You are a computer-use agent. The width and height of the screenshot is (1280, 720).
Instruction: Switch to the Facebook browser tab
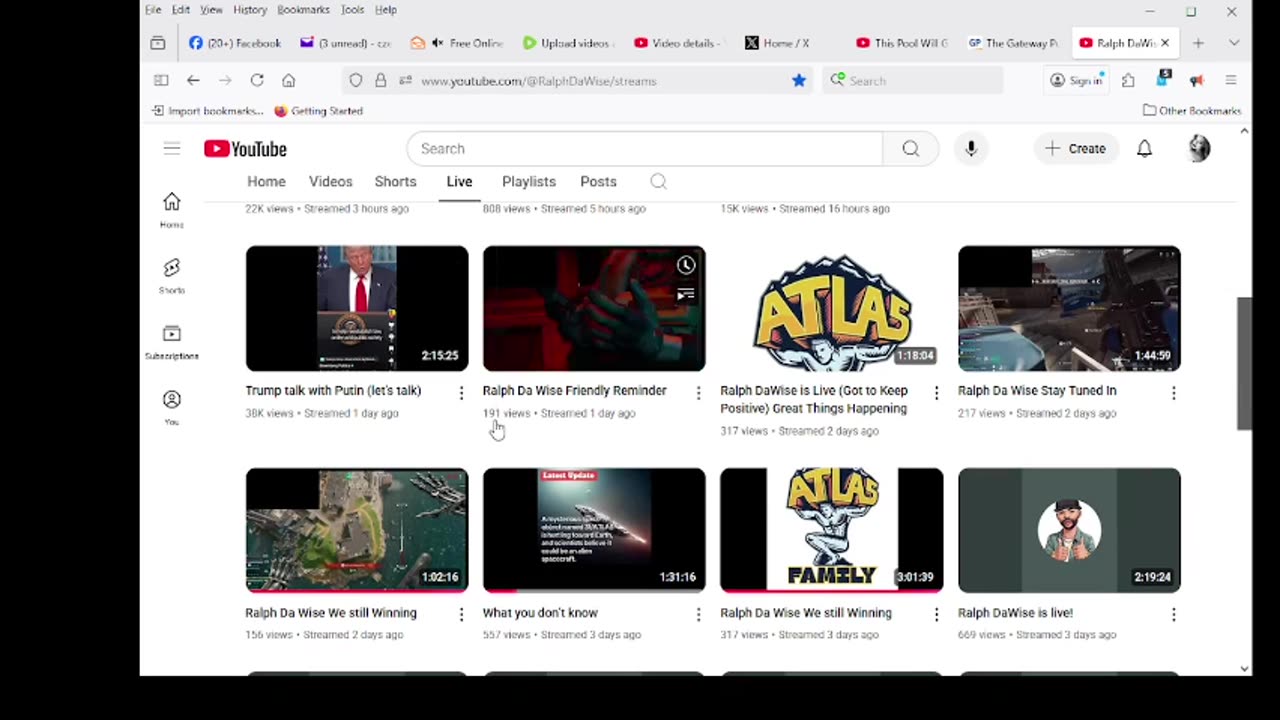[235, 43]
